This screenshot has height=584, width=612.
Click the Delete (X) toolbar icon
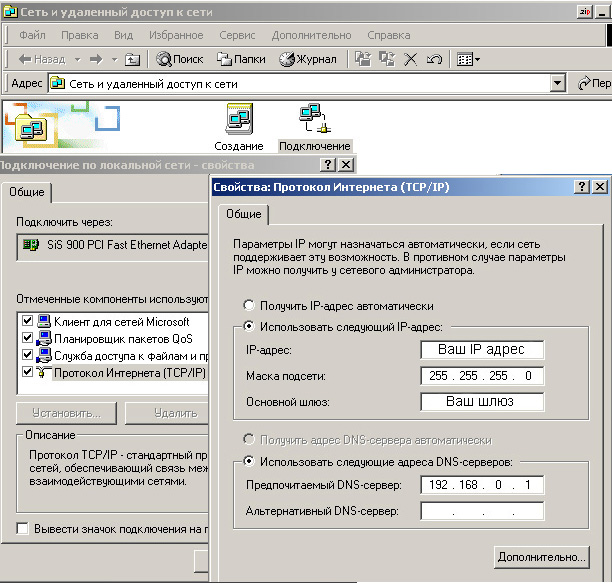pos(410,59)
